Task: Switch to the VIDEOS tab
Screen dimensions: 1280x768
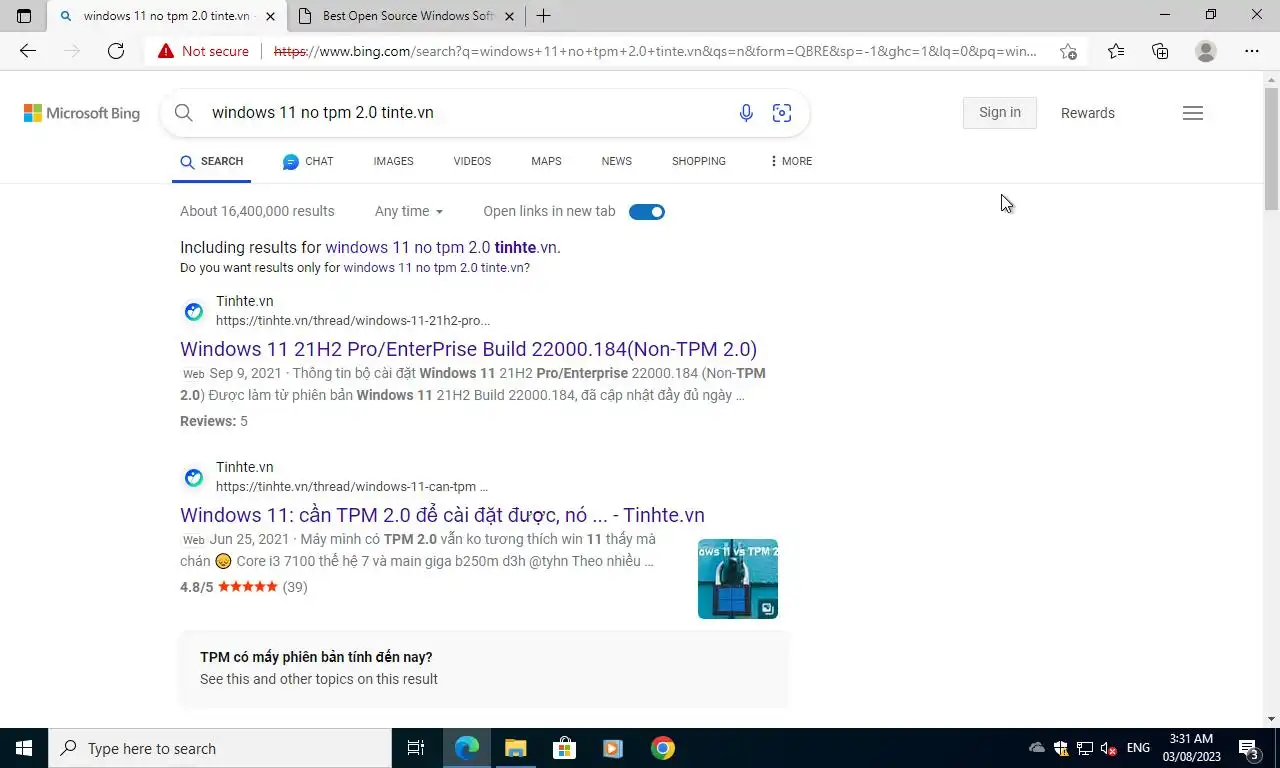Action: click(x=472, y=161)
